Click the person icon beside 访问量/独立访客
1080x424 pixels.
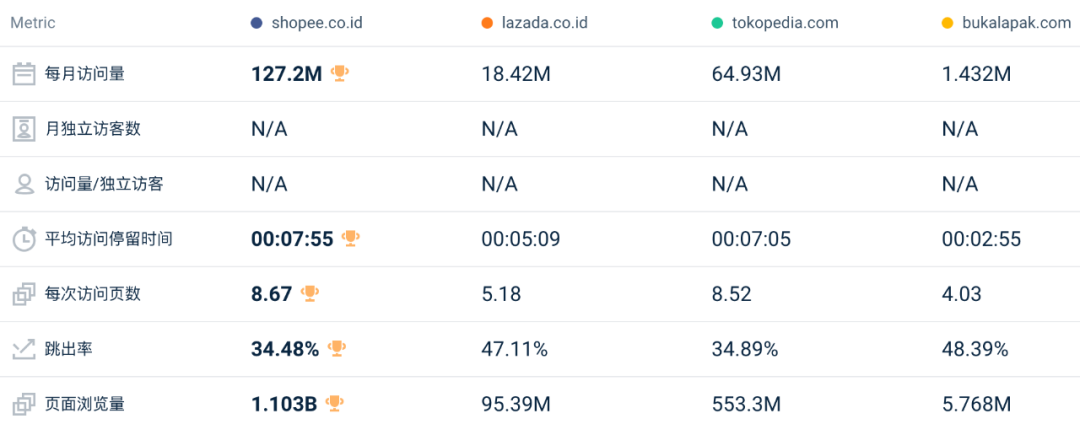pos(24,184)
